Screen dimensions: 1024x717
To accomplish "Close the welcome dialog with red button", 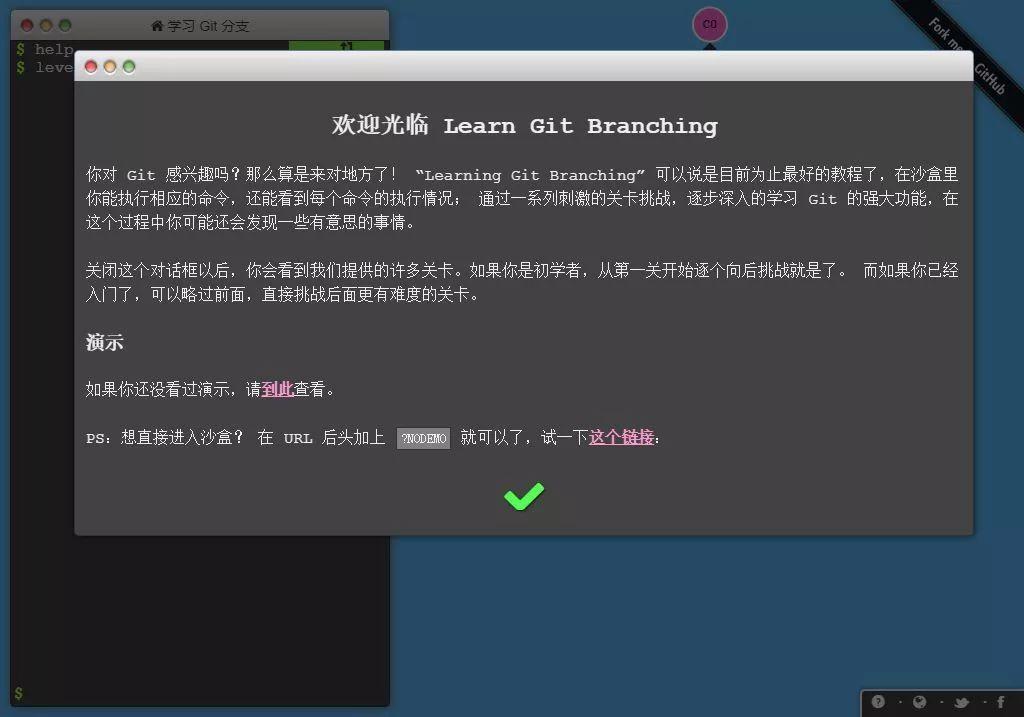I will click(91, 67).
